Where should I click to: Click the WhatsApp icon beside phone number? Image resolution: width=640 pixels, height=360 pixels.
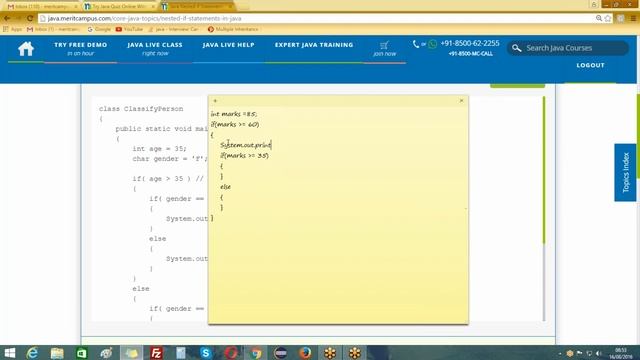point(433,44)
